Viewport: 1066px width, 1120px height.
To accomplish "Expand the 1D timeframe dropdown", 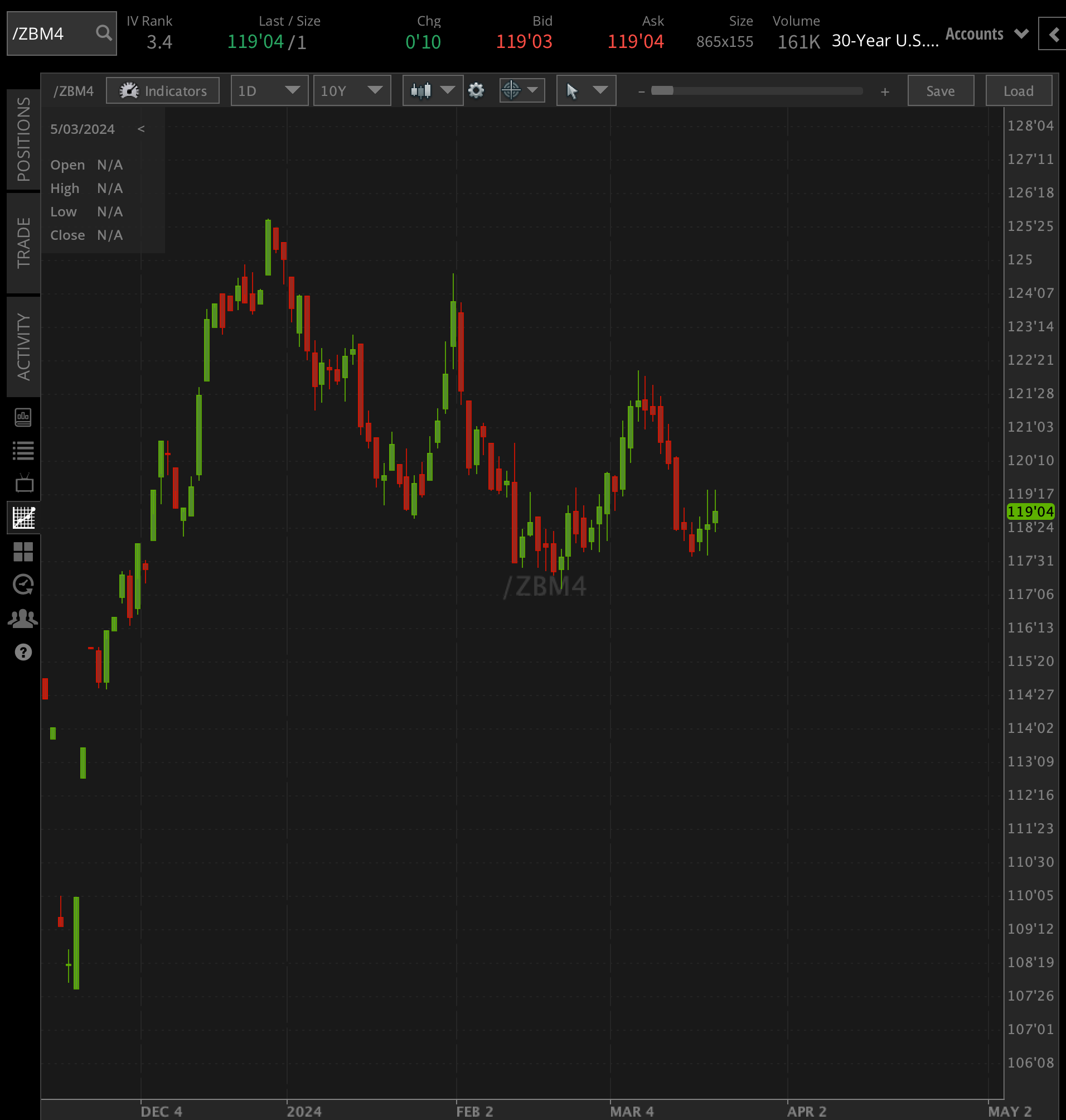I will [269, 90].
